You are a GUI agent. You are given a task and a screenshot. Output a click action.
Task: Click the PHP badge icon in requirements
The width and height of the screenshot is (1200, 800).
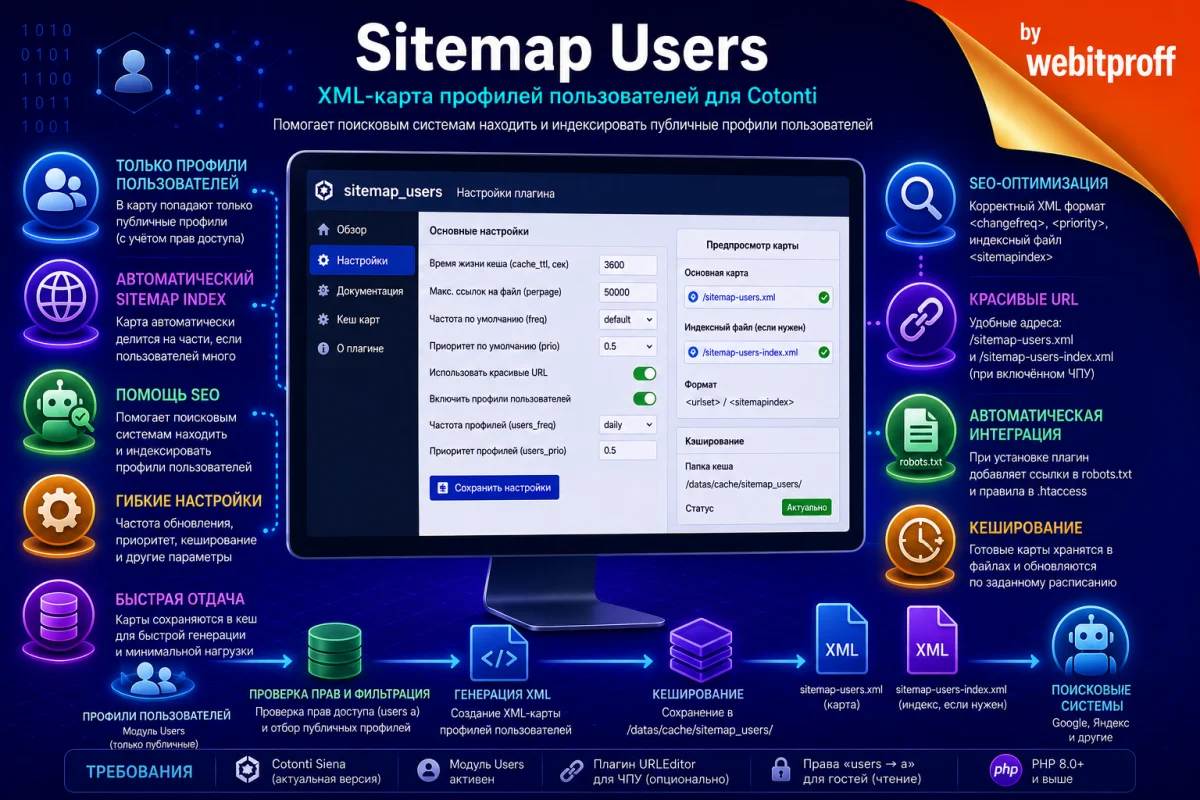point(1004,770)
